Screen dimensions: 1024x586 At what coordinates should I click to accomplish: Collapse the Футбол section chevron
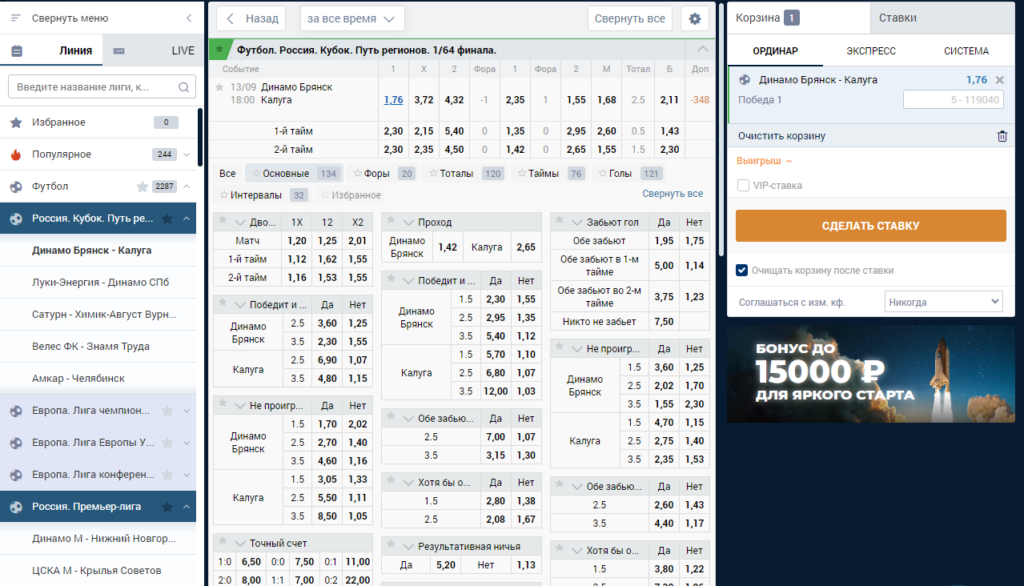(187, 186)
